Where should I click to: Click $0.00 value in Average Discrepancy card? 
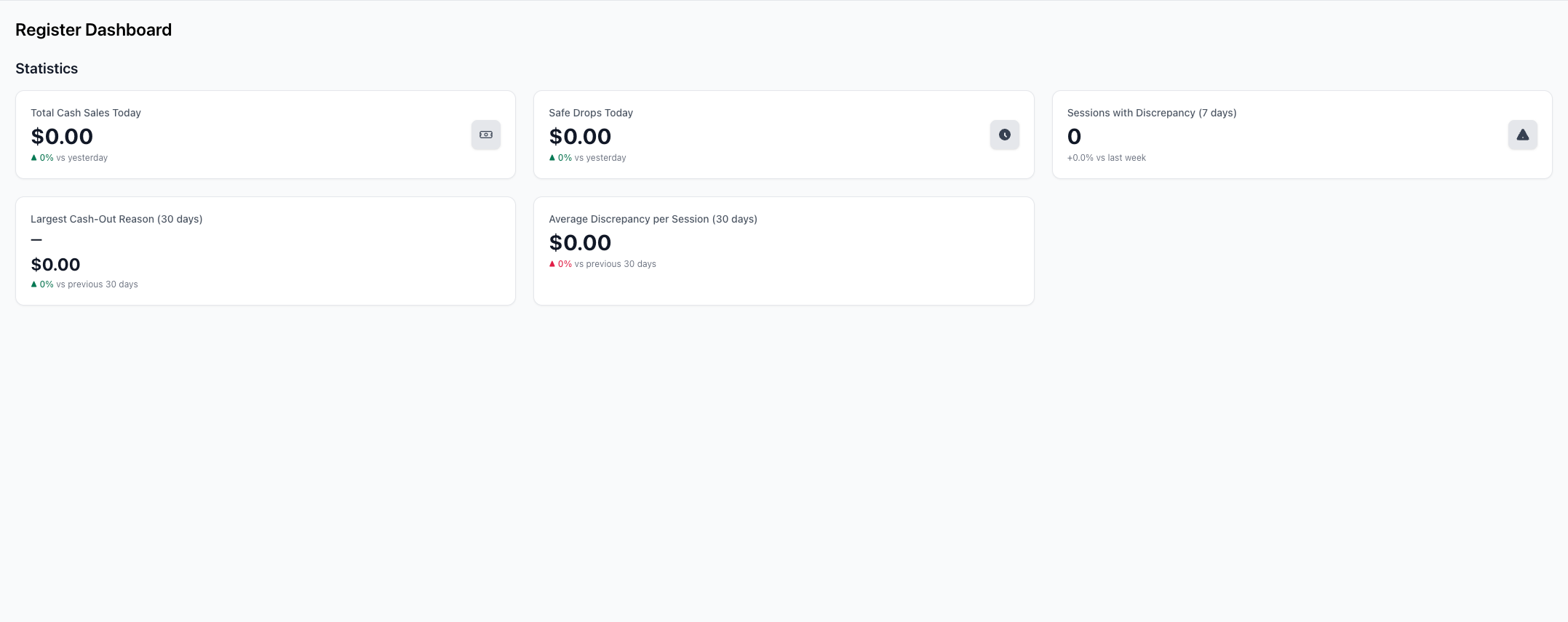coord(580,243)
